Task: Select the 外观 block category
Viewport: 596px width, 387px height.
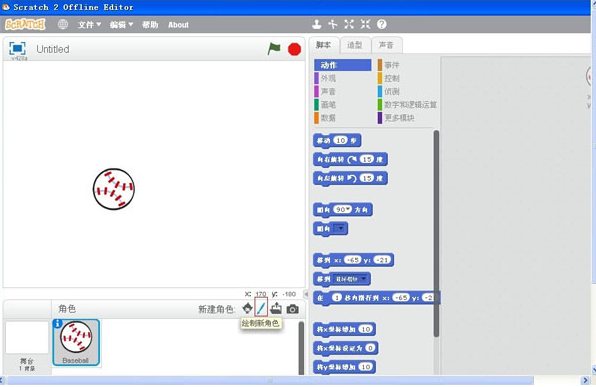Action: (x=325, y=78)
